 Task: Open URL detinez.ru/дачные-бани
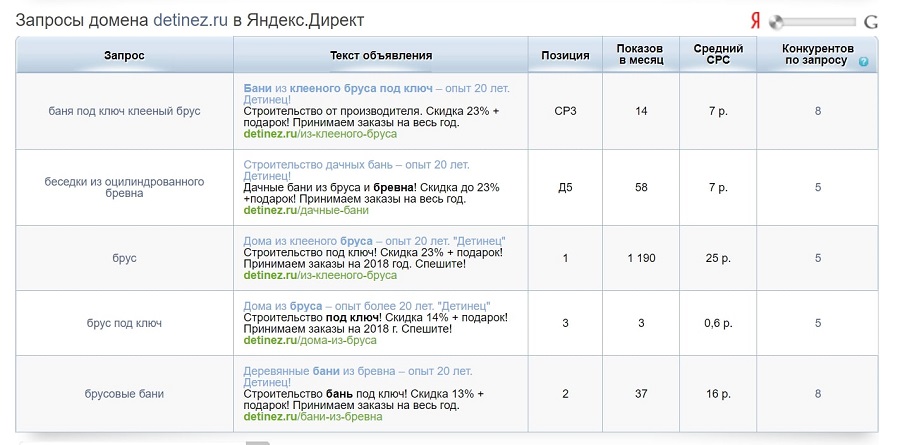pos(306,210)
